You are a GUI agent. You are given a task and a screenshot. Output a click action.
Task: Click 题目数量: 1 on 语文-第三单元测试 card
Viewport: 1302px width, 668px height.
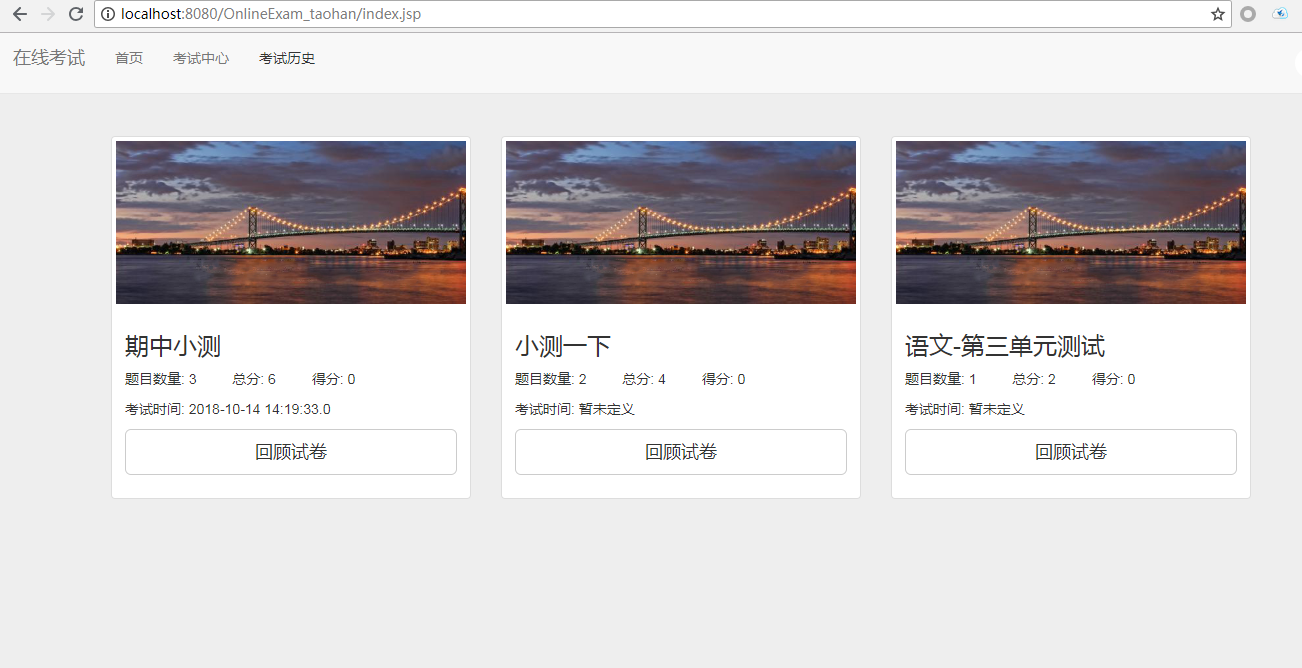[x=941, y=379]
